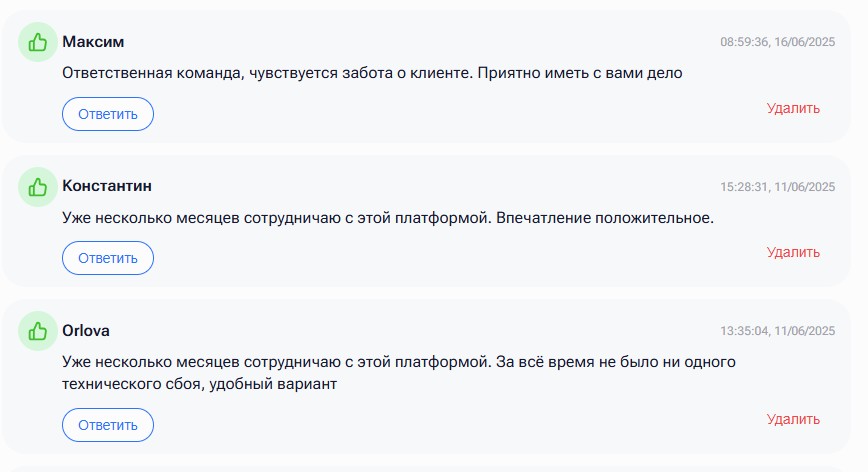Open the reply to Orlova's review
Viewport: 868px width, 472px height.
(x=108, y=425)
